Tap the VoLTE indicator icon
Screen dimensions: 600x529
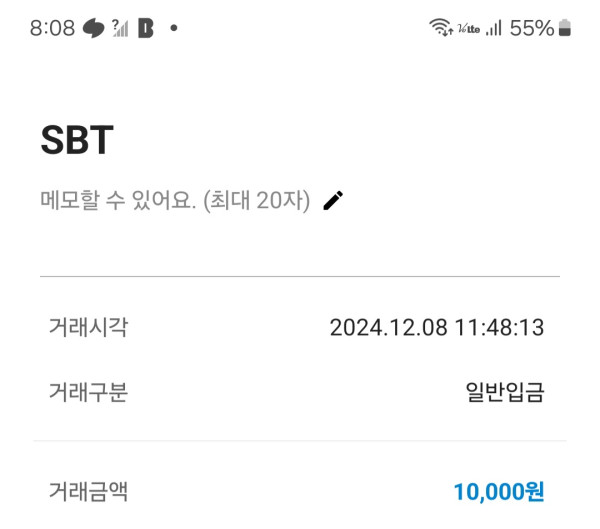click(468, 29)
